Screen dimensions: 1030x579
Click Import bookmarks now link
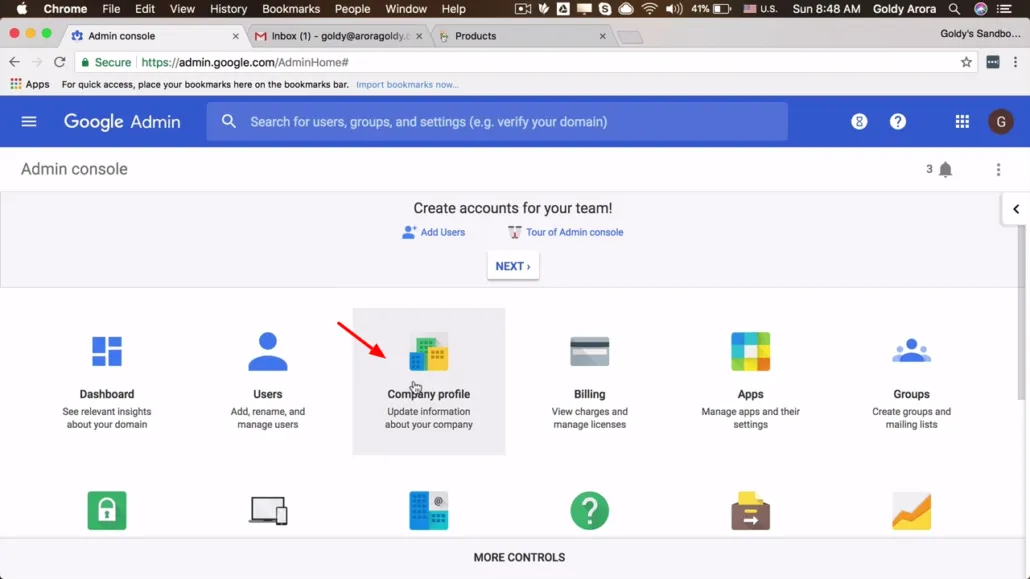pyautogui.click(x=407, y=84)
